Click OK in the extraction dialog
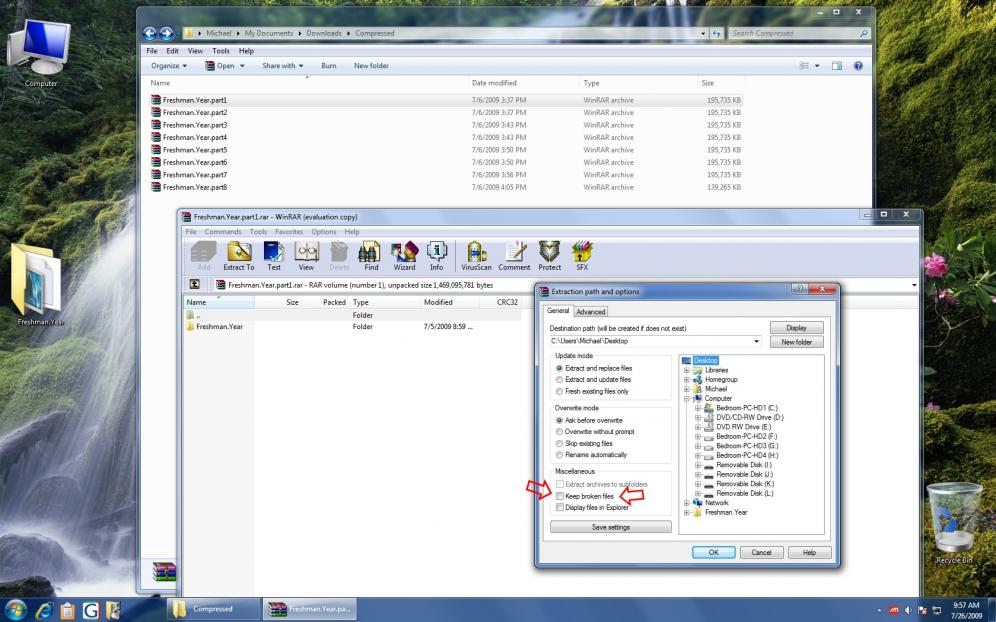Screen dimensions: 996x622 713,553
